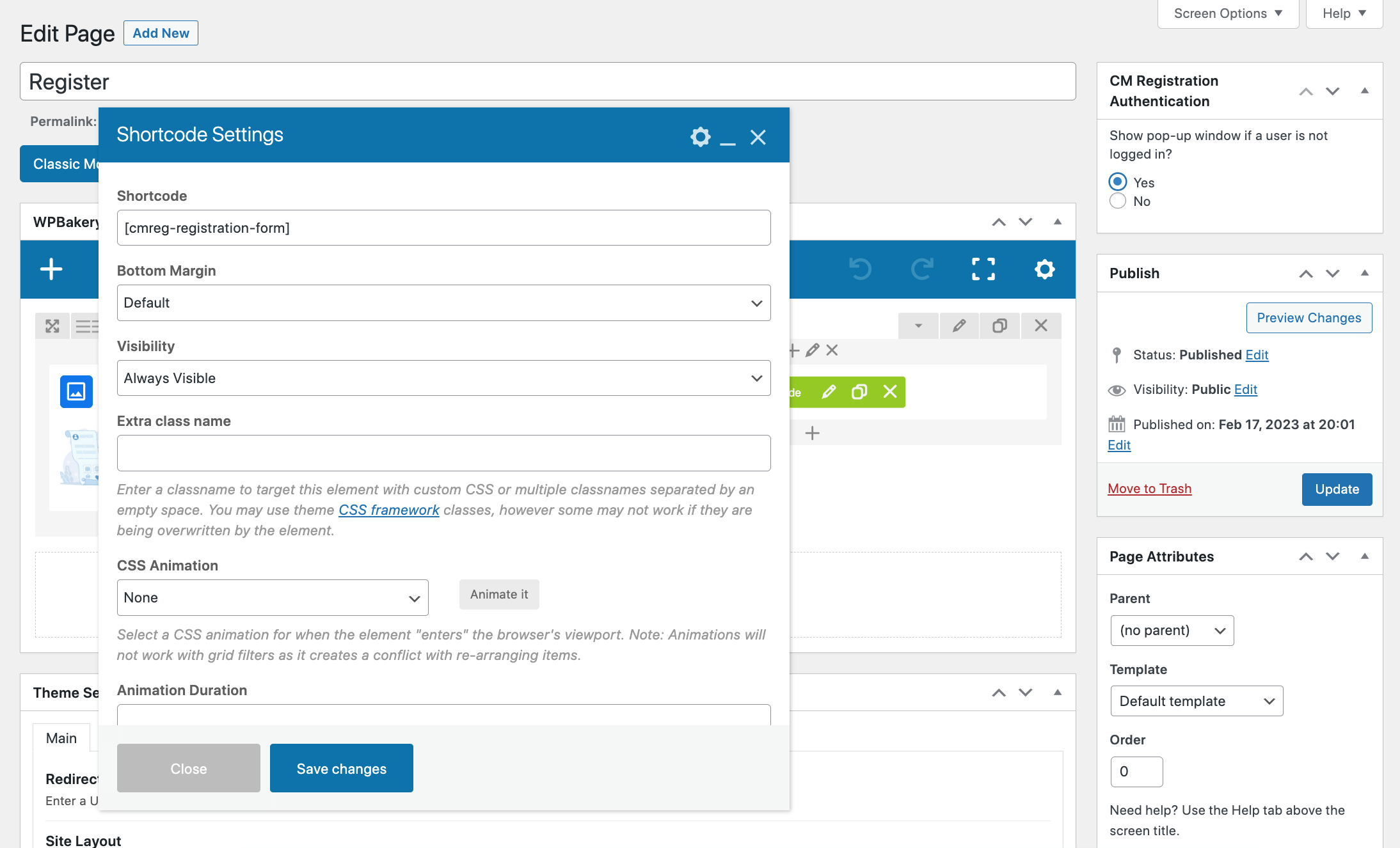Click the Main tab in Theme Settings

[x=61, y=738]
